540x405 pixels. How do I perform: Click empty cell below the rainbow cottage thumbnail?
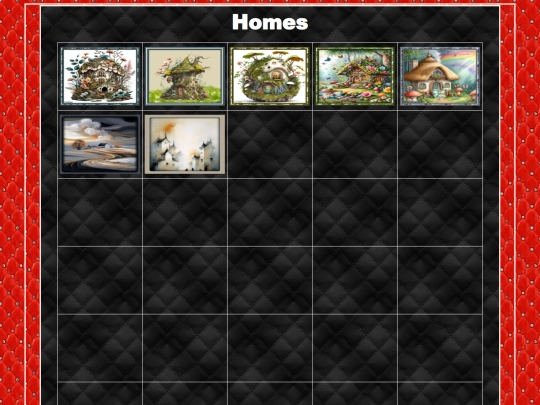click(x=440, y=144)
